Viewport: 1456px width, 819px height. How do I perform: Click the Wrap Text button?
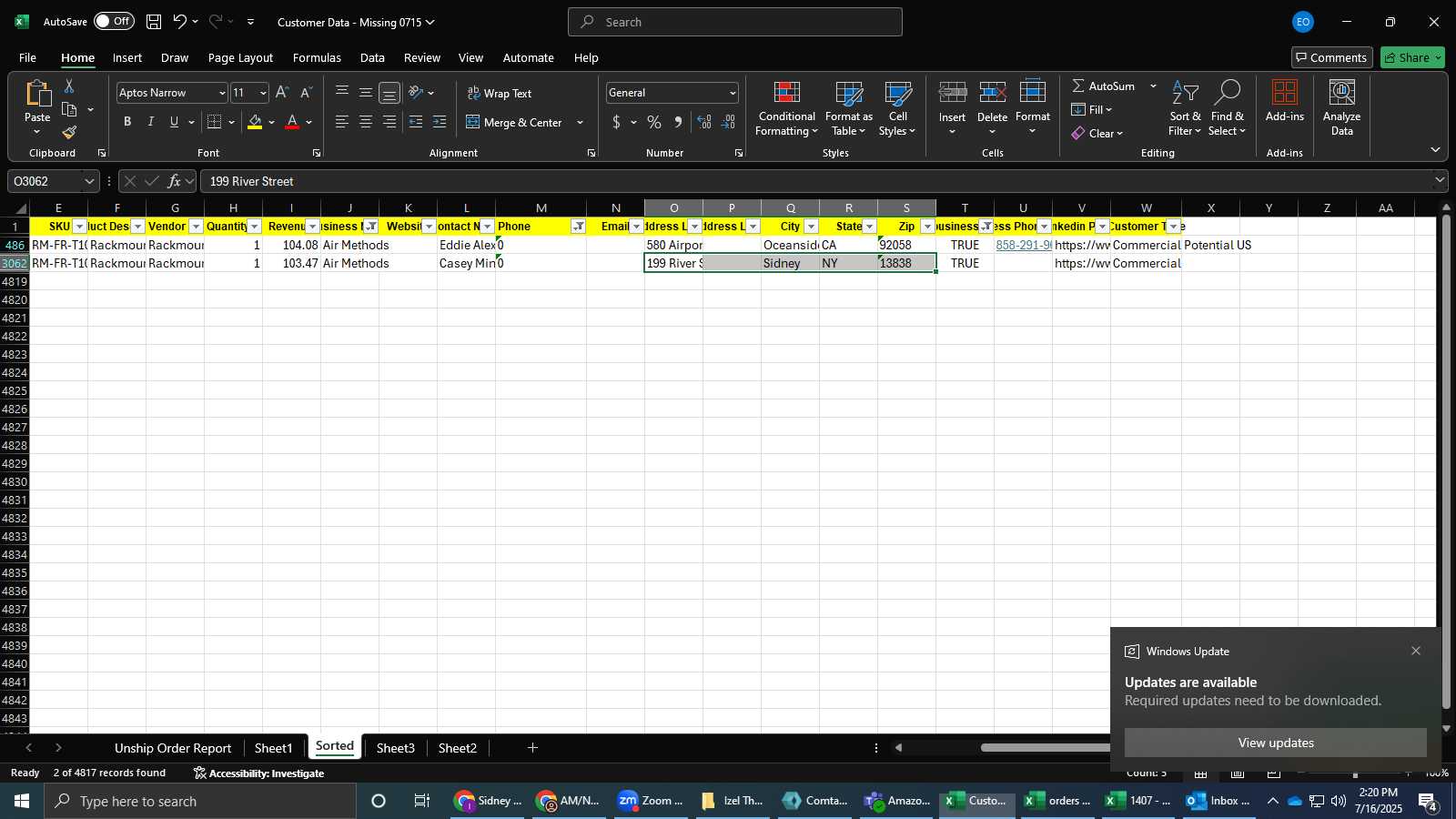click(500, 94)
